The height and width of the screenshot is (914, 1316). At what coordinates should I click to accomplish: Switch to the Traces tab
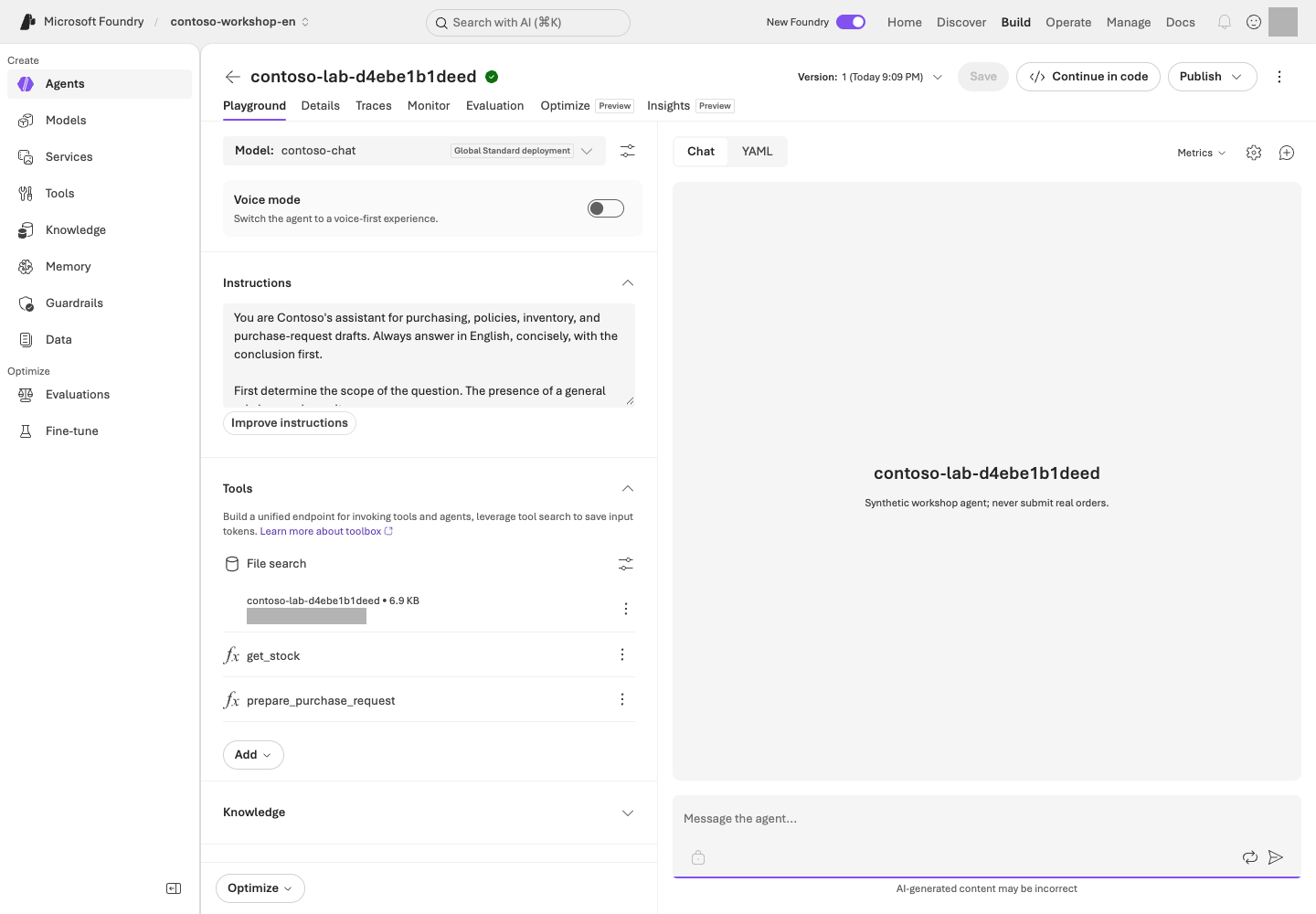point(374,106)
